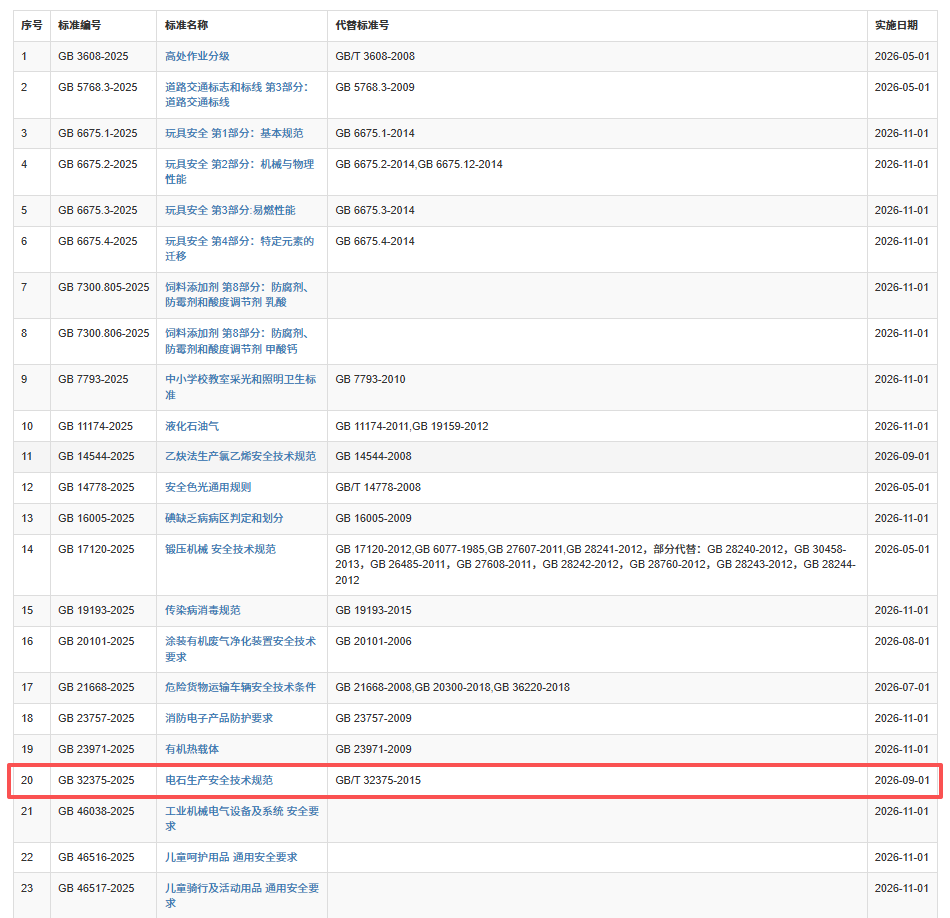Select the highlighted 电石生产安全技术规范 link

coord(218,780)
